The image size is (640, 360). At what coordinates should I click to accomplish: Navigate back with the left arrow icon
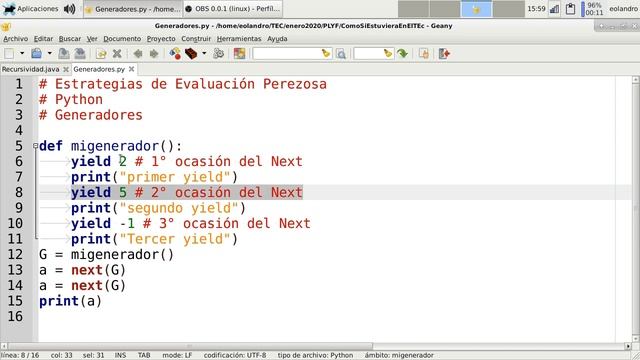(x=138, y=53)
